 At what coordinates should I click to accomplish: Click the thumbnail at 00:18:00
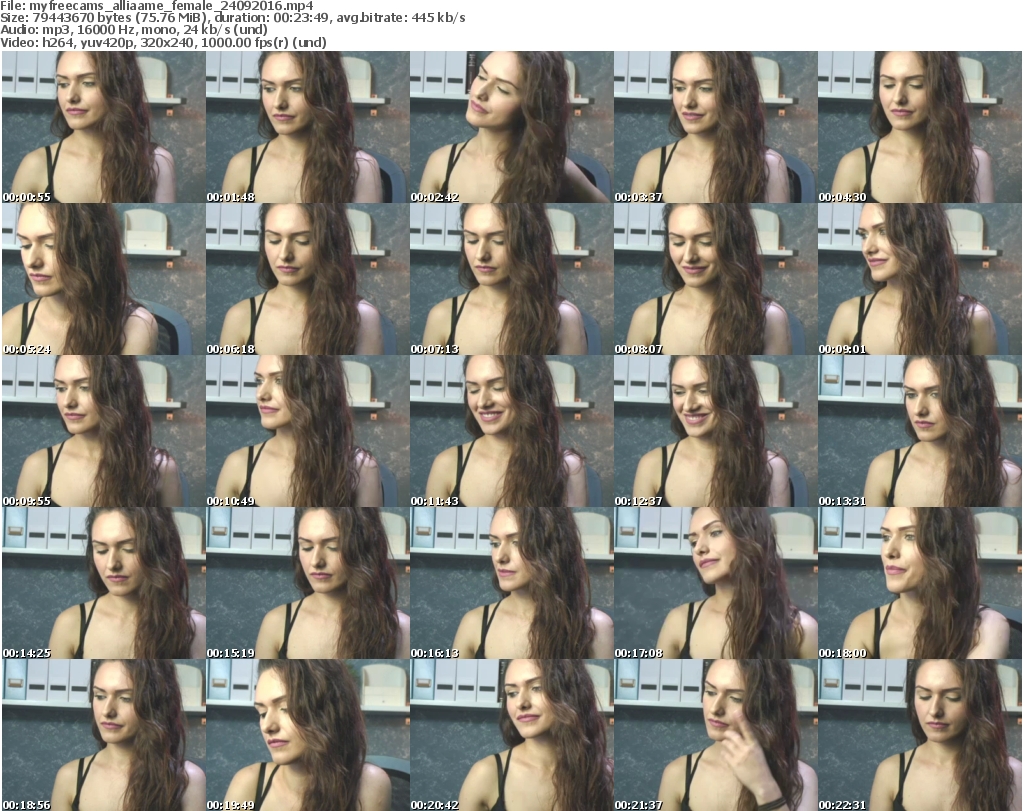pyautogui.click(x=919, y=583)
